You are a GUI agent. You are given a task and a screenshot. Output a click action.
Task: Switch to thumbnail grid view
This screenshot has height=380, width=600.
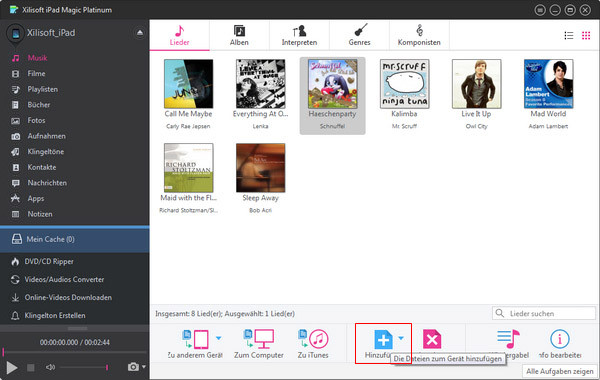point(586,36)
